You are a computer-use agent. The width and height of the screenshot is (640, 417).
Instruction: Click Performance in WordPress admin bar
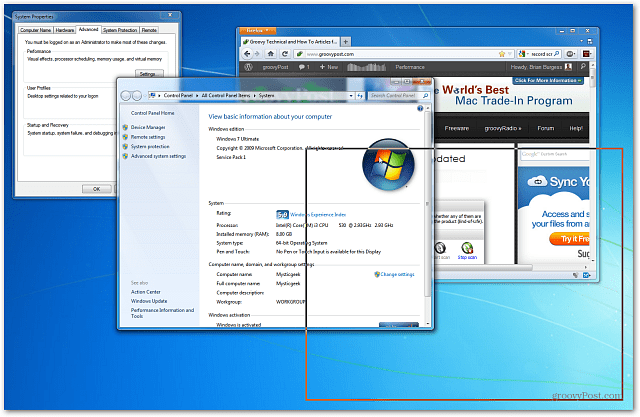tap(410, 67)
